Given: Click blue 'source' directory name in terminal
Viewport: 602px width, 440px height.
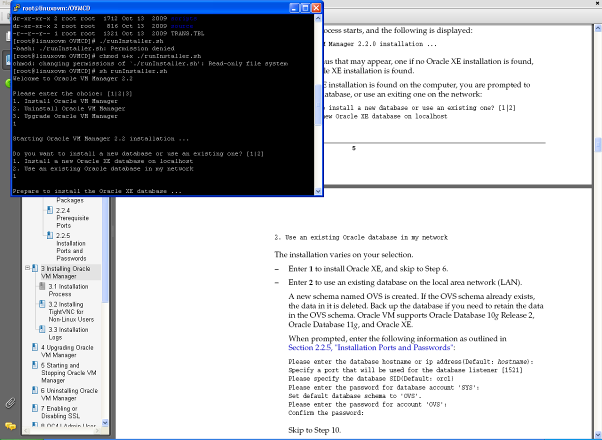Looking at the screenshot, I should (x=182, y=26).
